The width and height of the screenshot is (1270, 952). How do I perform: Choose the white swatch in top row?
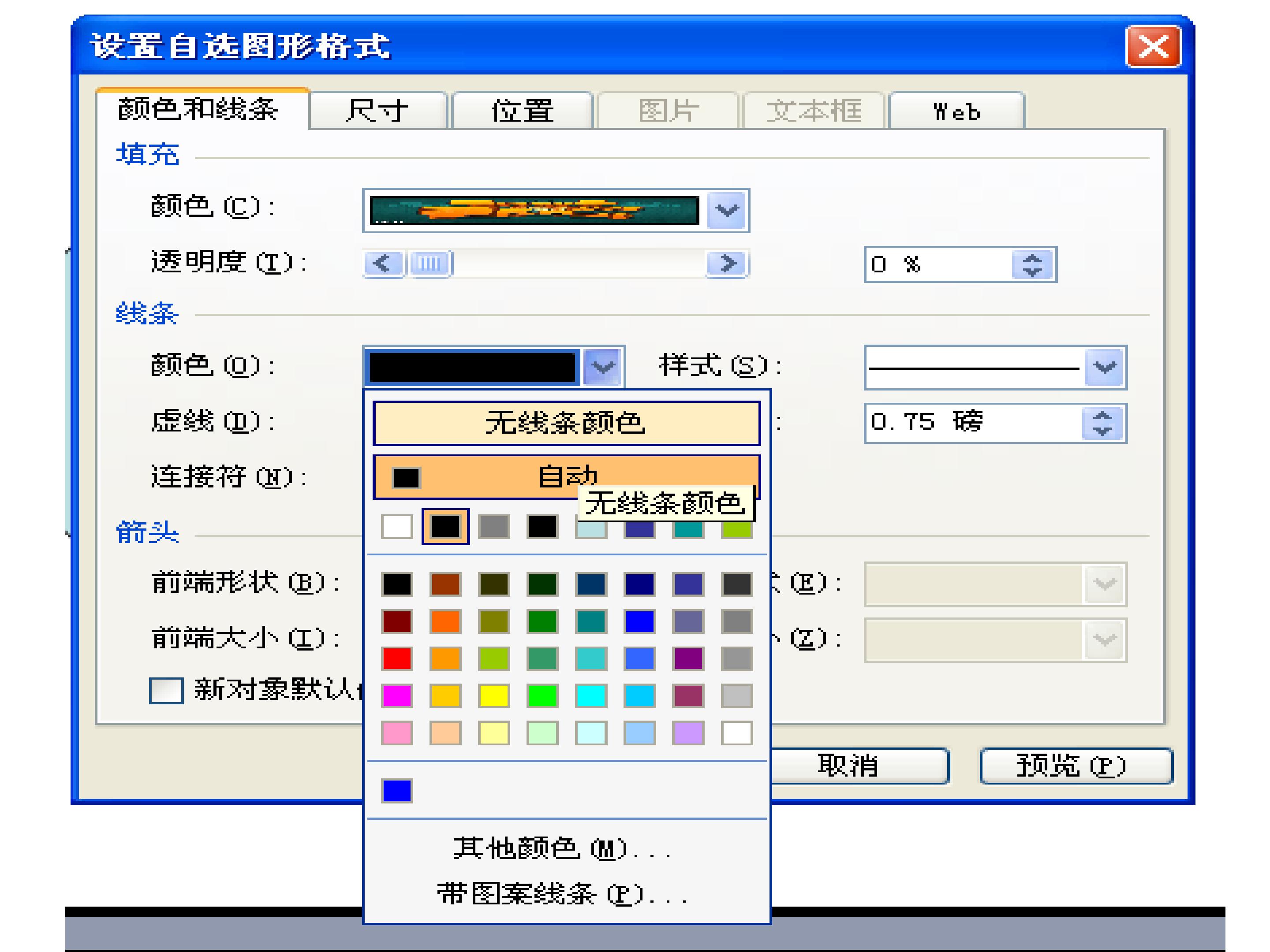397,526
